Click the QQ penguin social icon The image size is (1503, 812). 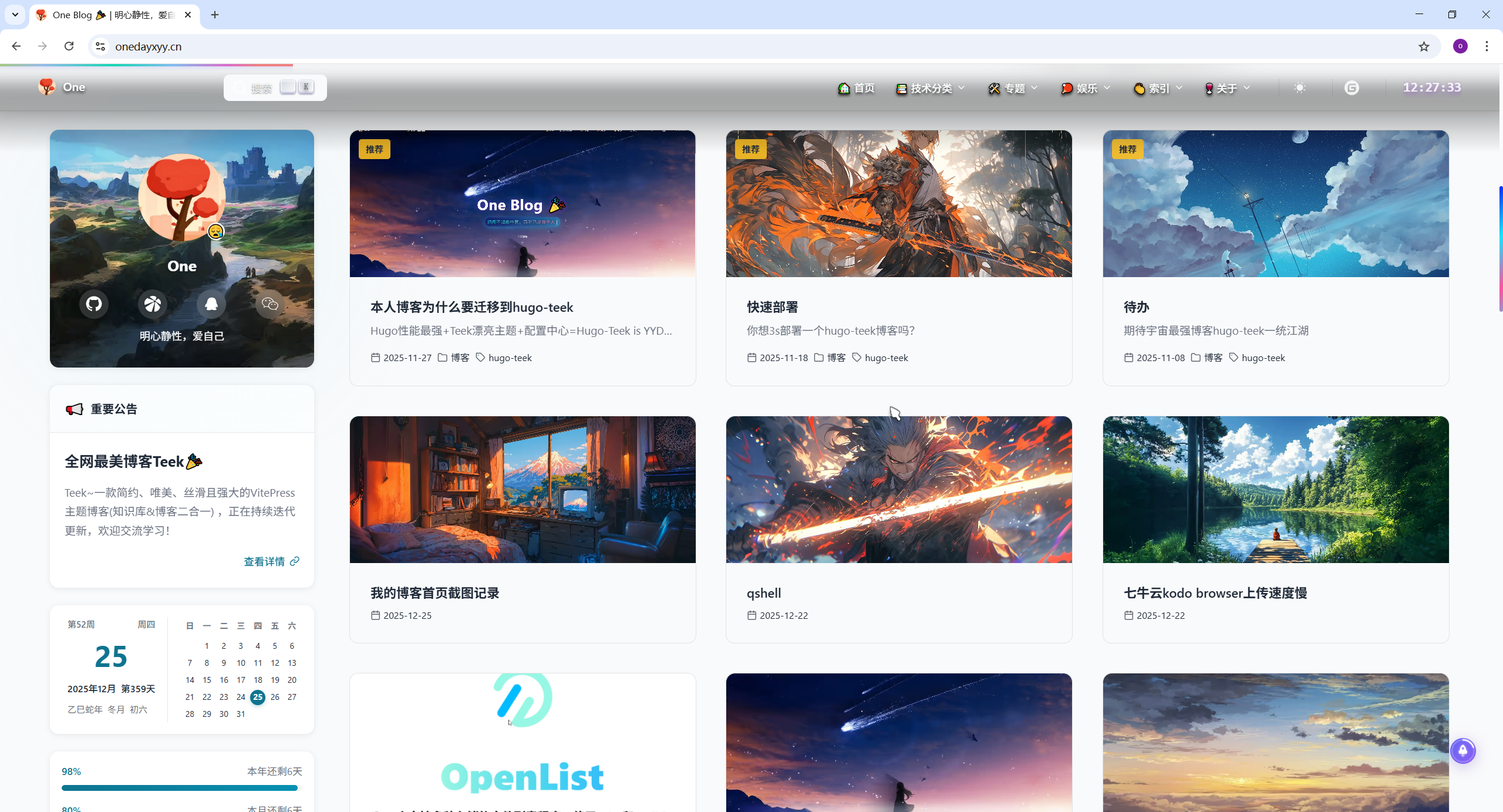(211, 304)
